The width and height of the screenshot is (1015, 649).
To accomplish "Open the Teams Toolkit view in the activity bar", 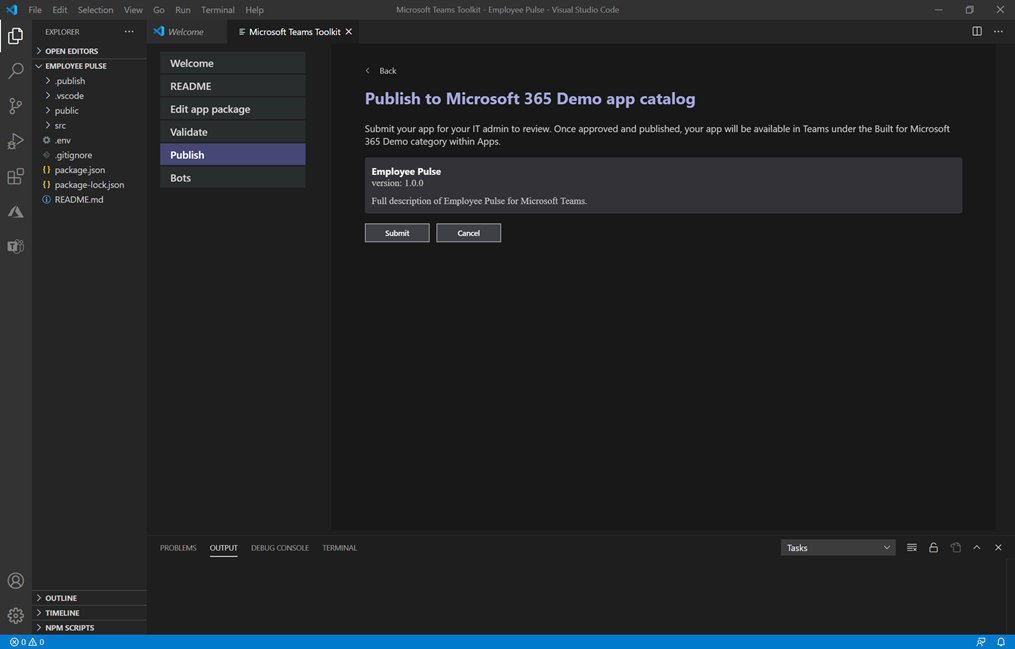I will pos(16,246).
